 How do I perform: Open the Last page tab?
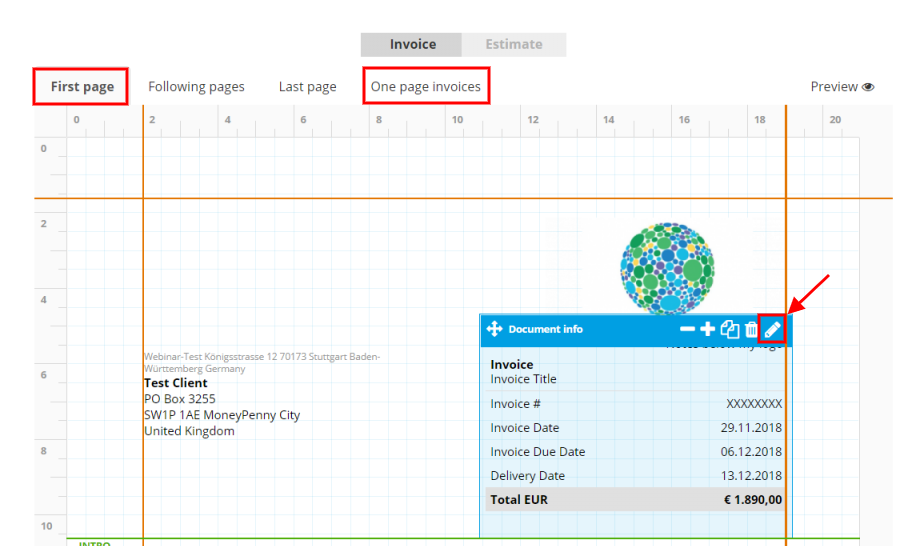pyautogui.click(x=308, y=87)
